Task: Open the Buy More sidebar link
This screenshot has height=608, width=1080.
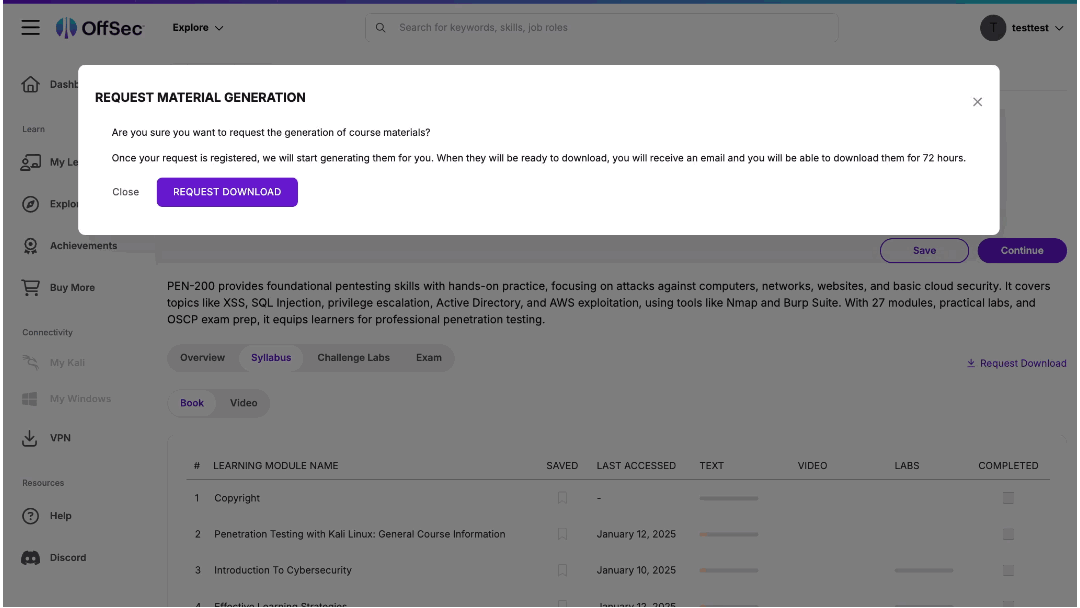Action: tap(72, 288)
